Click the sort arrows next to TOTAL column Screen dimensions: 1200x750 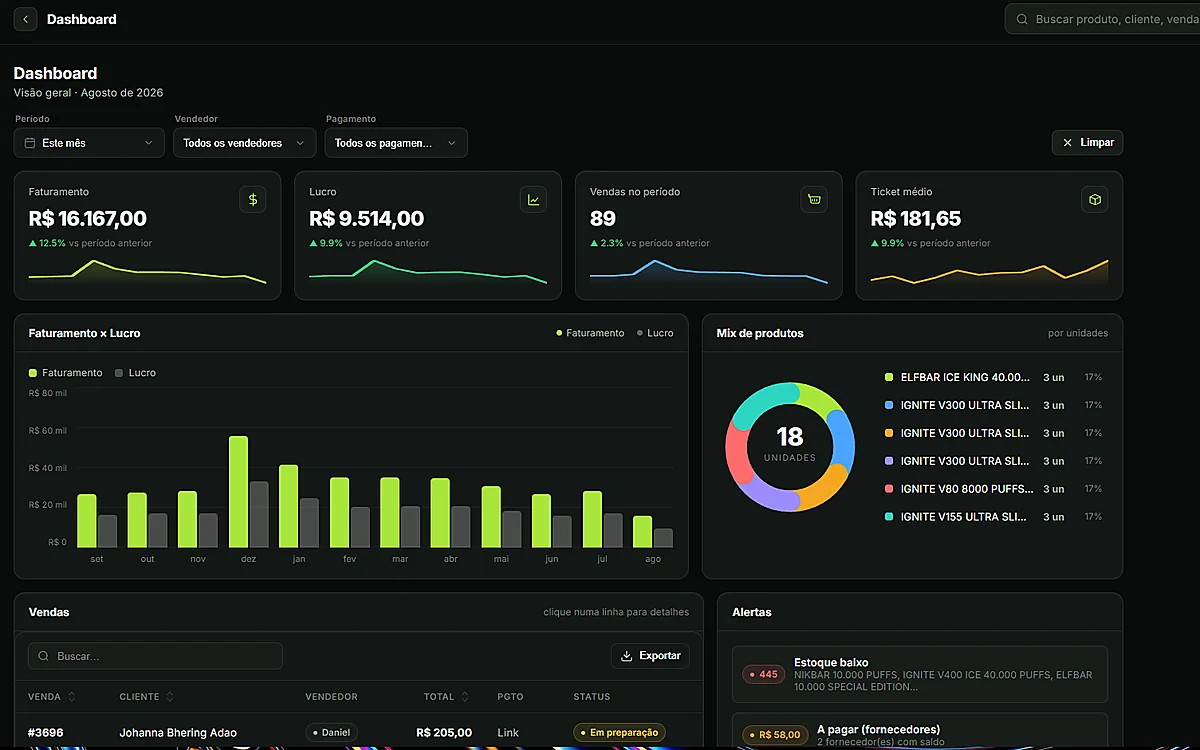click(465, 697)
